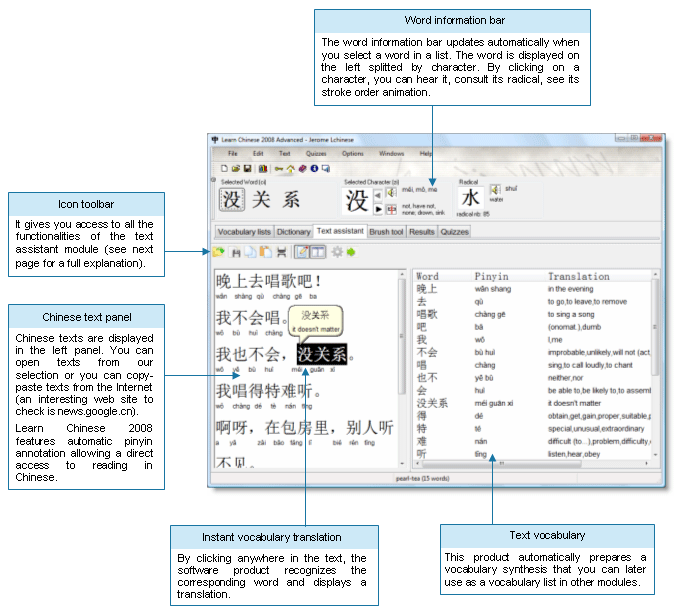Open the File menu
This screenshot has height=613, width=680.
coord(233,153)
